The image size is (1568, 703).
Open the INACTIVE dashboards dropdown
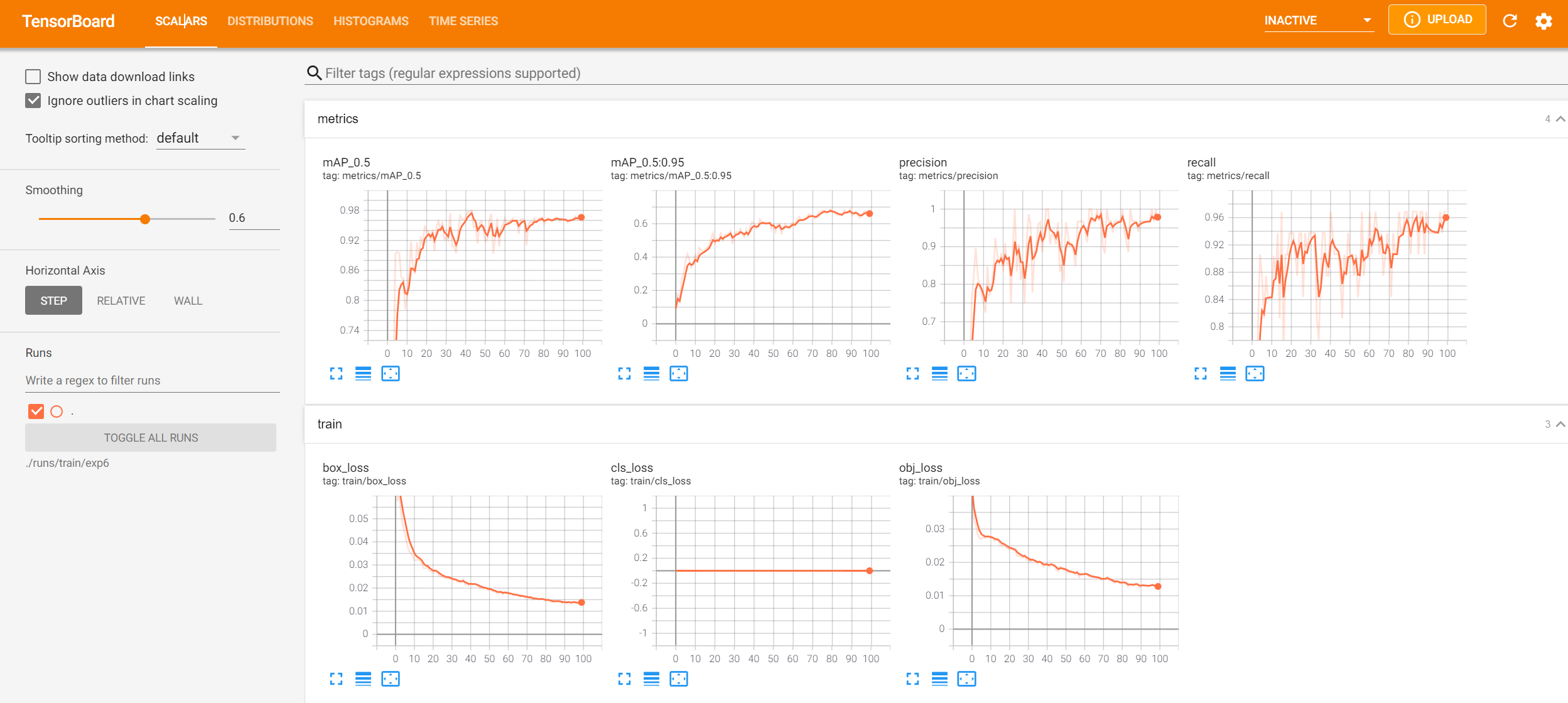point(1317,21)
